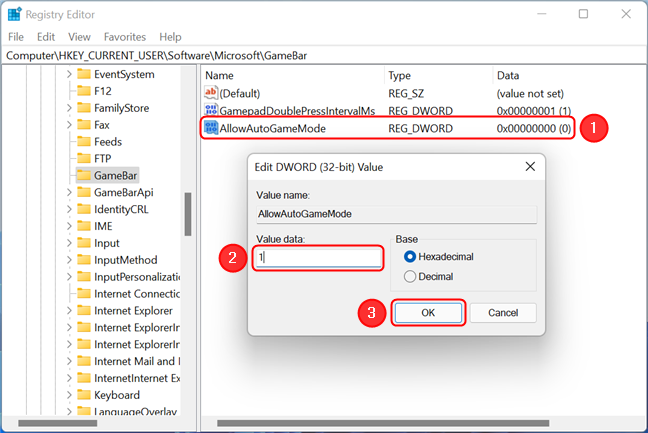The height and width of the screenshot is (433, 648).
Task: Select the GameBar folder icon
Action: coord(84,175)
